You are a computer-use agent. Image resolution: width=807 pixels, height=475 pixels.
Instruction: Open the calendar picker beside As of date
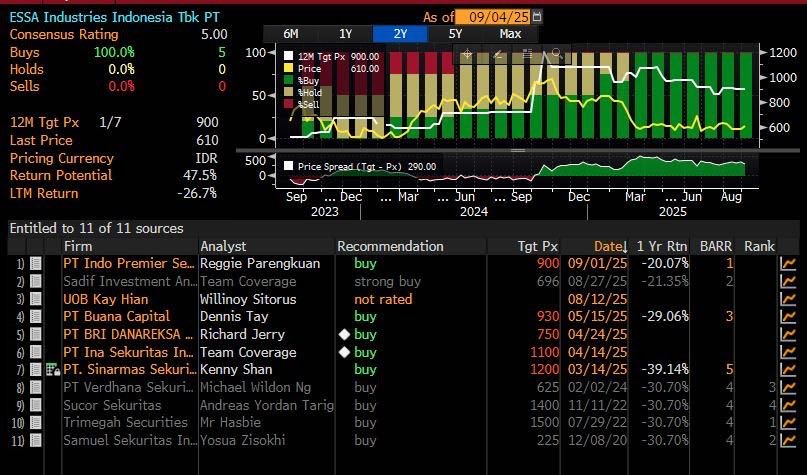pos(537,17)
